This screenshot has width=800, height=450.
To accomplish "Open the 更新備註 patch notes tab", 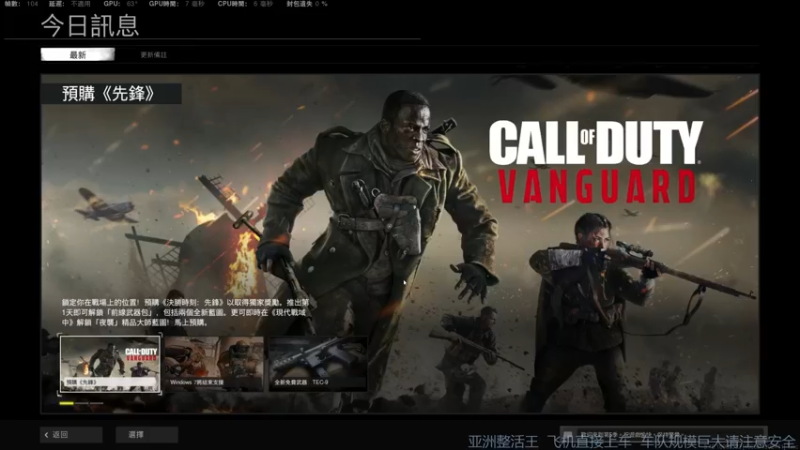I will pyautogui.click(x=154, y=55).
